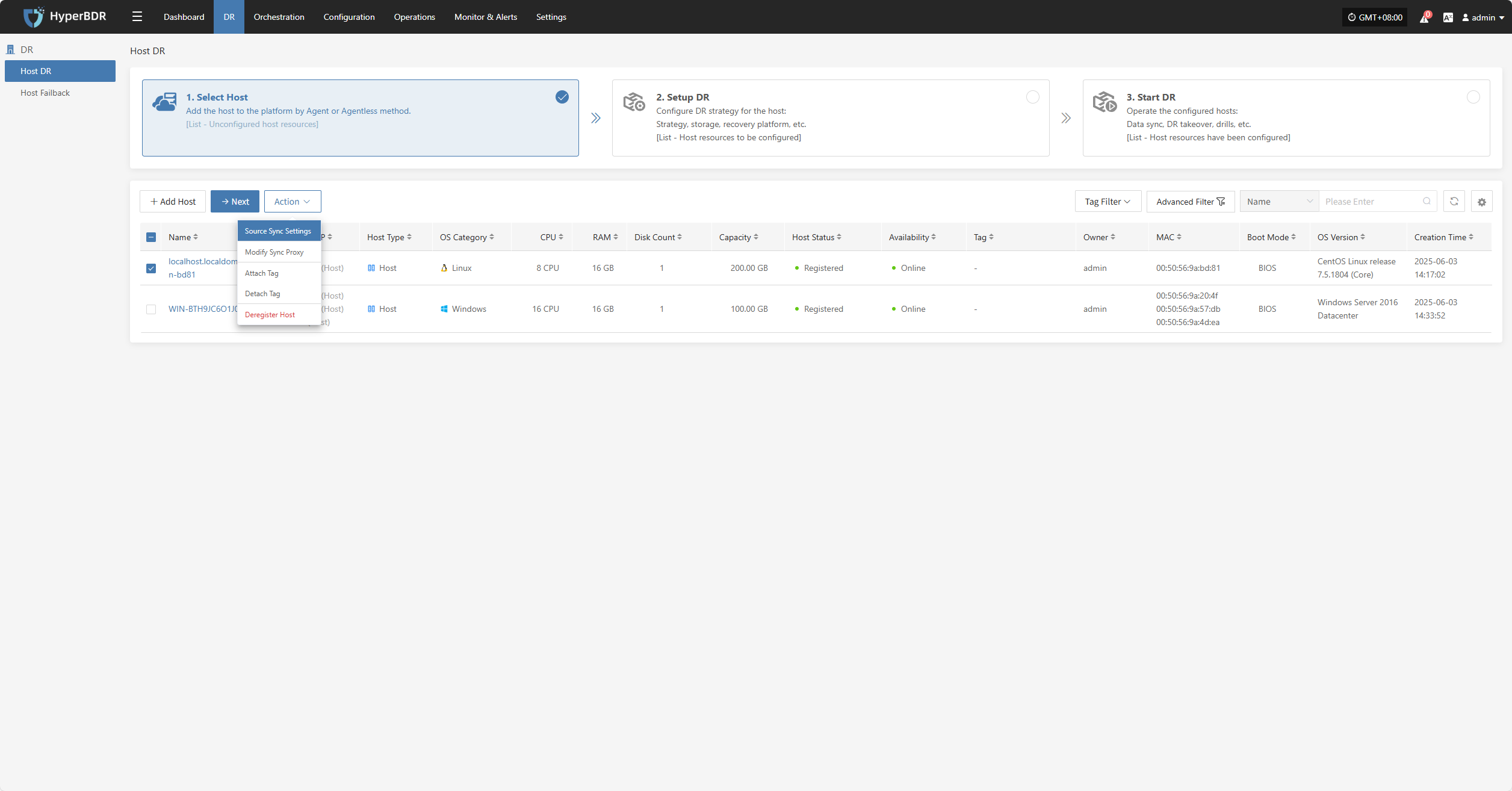Image resolution: width=1512 pixels, height=791 pixels.
Task: Click the Host type icon in localhost row
Action: pos(371,268)
